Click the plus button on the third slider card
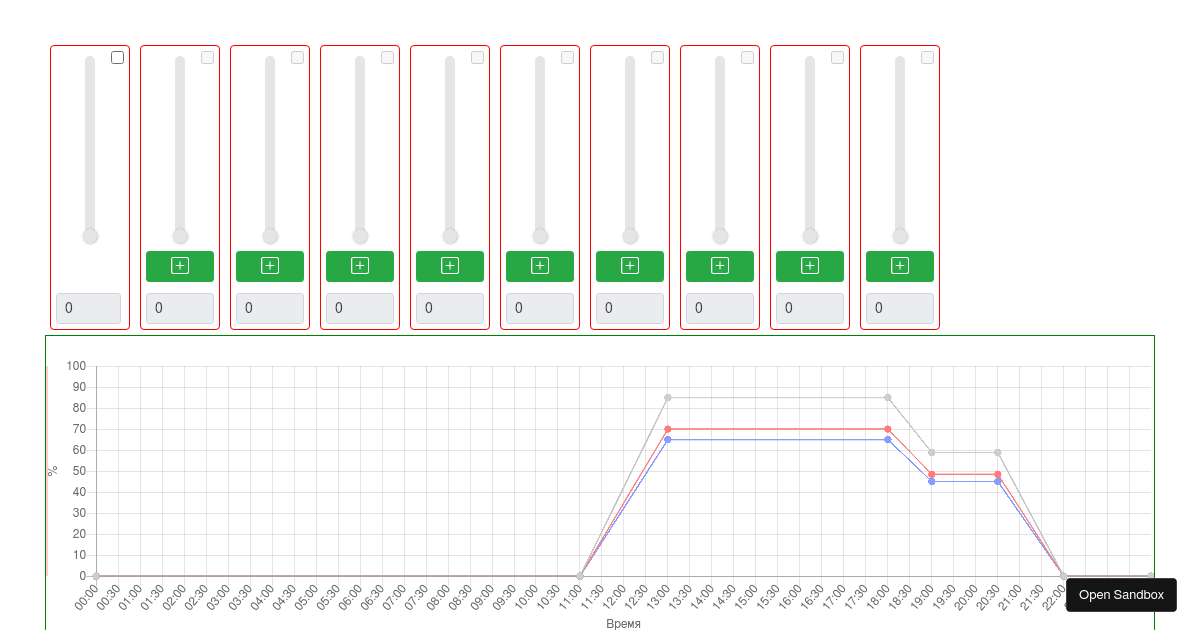 [x=270, y=266]
